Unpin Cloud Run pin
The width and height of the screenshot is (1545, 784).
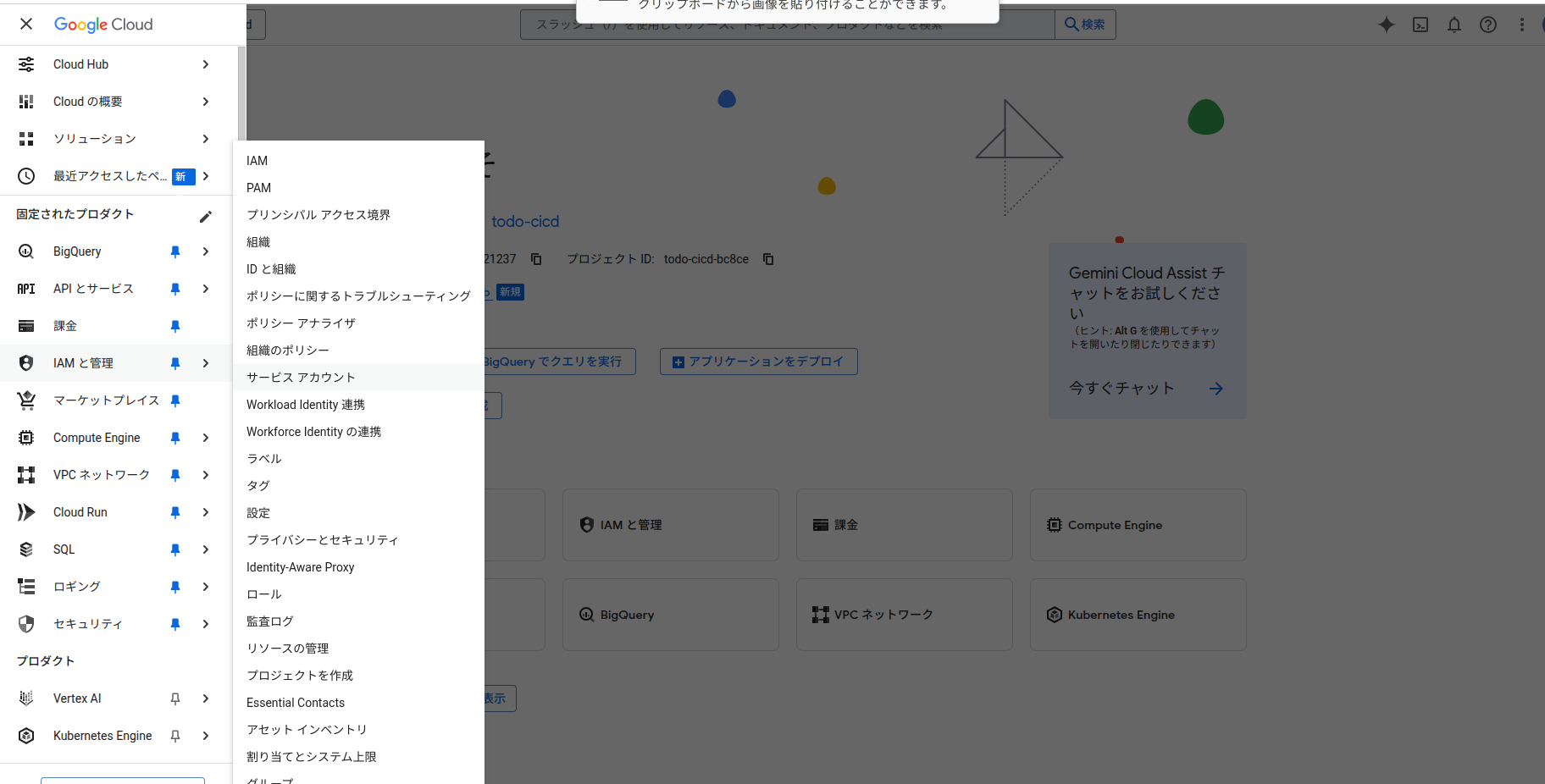[175, 512]
